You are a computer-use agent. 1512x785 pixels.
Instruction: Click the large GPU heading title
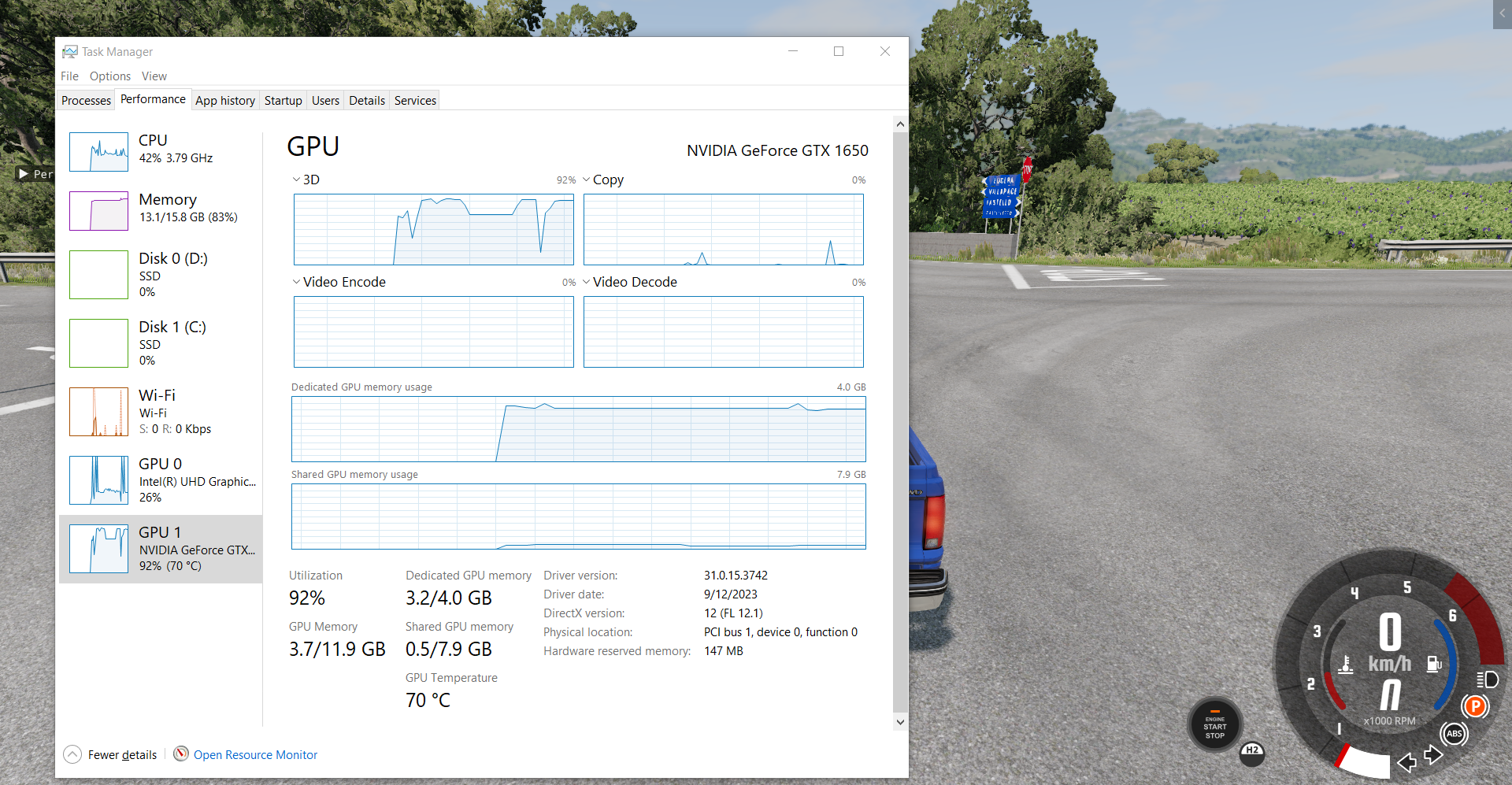pos(313,146)
